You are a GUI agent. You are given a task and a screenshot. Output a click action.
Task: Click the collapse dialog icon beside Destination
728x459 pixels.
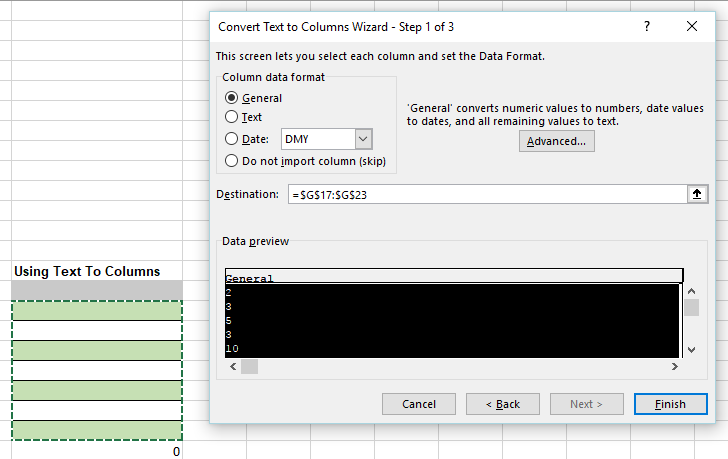698,194
